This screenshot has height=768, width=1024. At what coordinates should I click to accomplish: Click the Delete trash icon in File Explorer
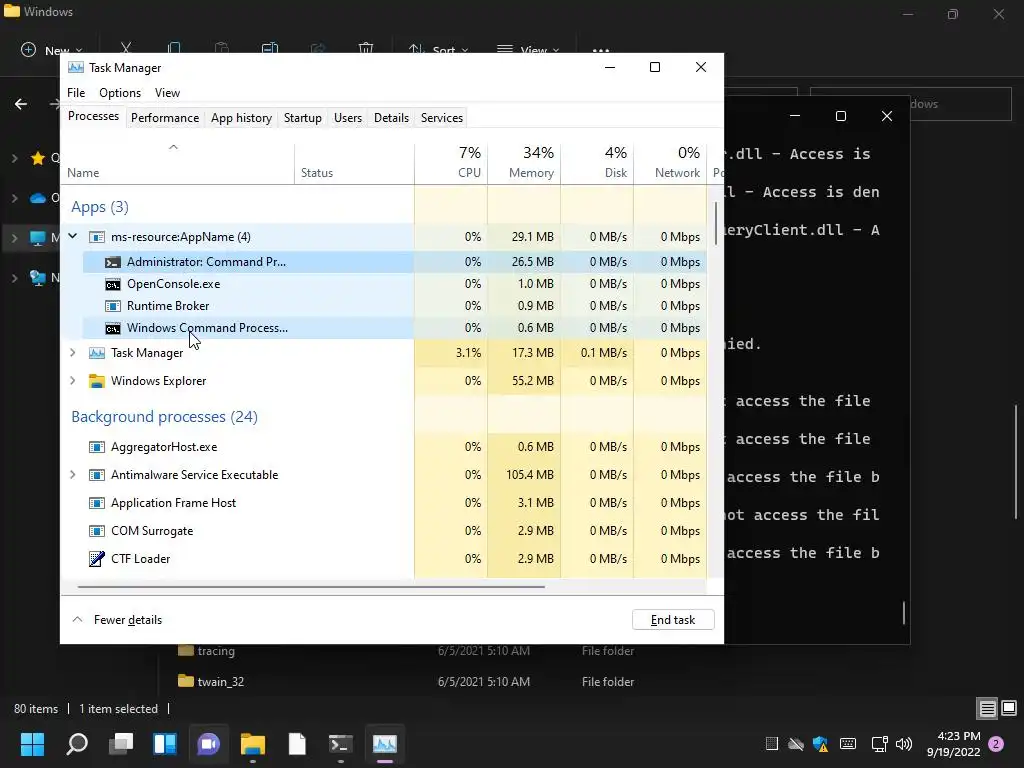click(366, 49)
